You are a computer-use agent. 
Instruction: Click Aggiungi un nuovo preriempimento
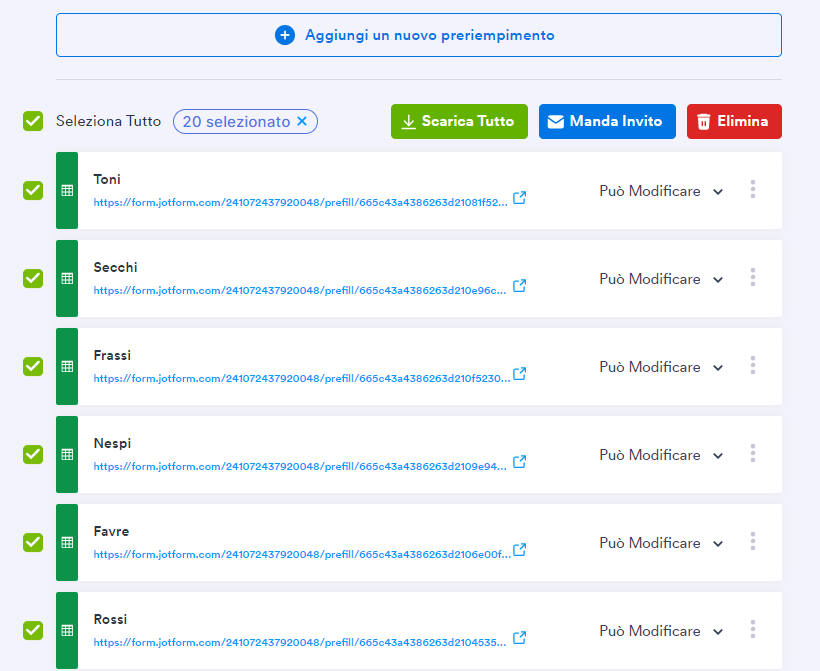coord(418,35)
